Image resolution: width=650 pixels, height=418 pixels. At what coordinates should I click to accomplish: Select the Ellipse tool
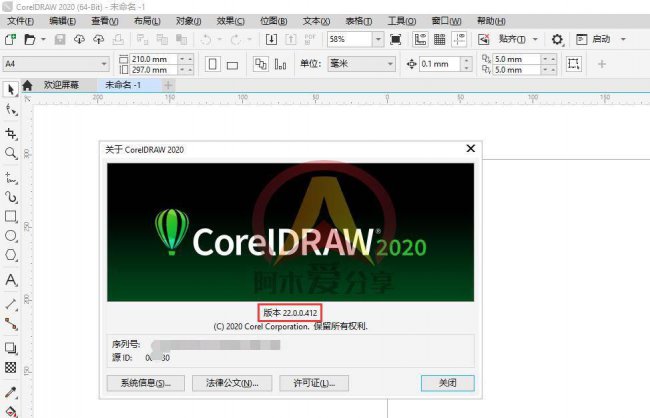pos(11,236)
